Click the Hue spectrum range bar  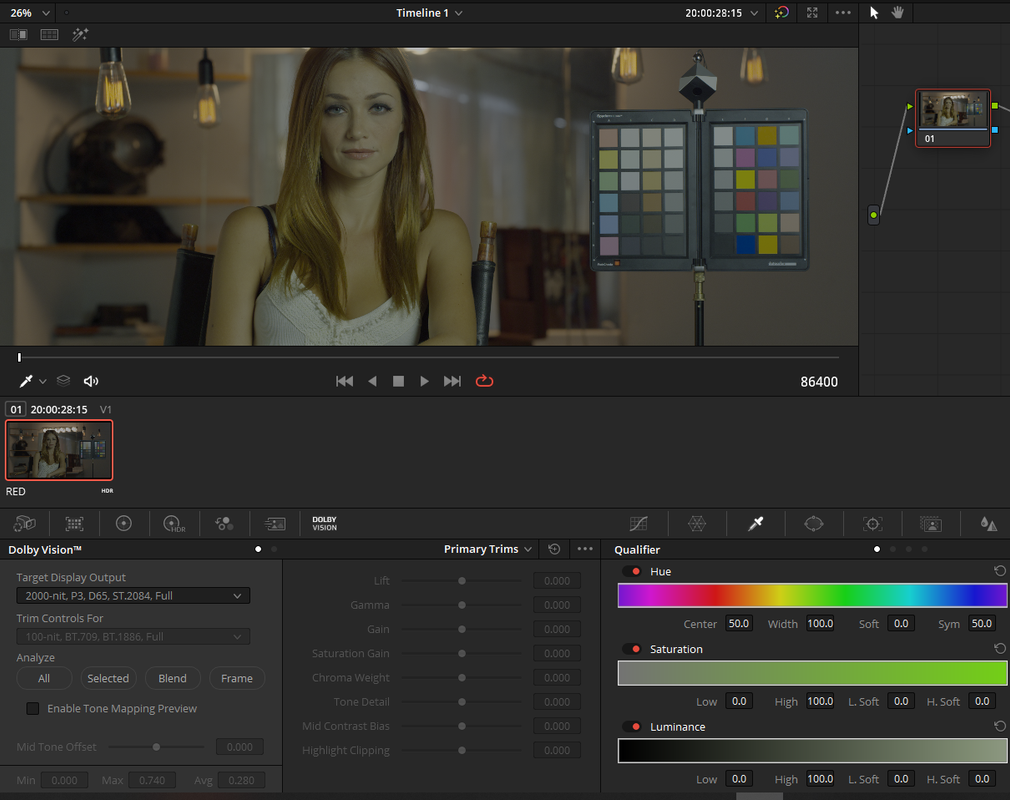coord(812,595)
